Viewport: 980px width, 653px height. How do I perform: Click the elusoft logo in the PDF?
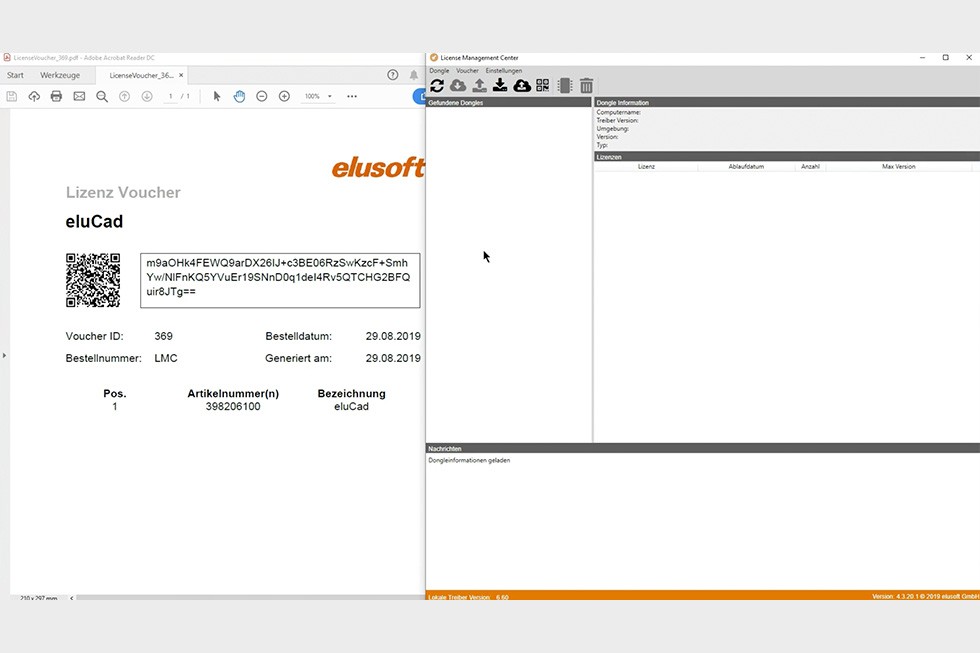click(x=378, y=167)
